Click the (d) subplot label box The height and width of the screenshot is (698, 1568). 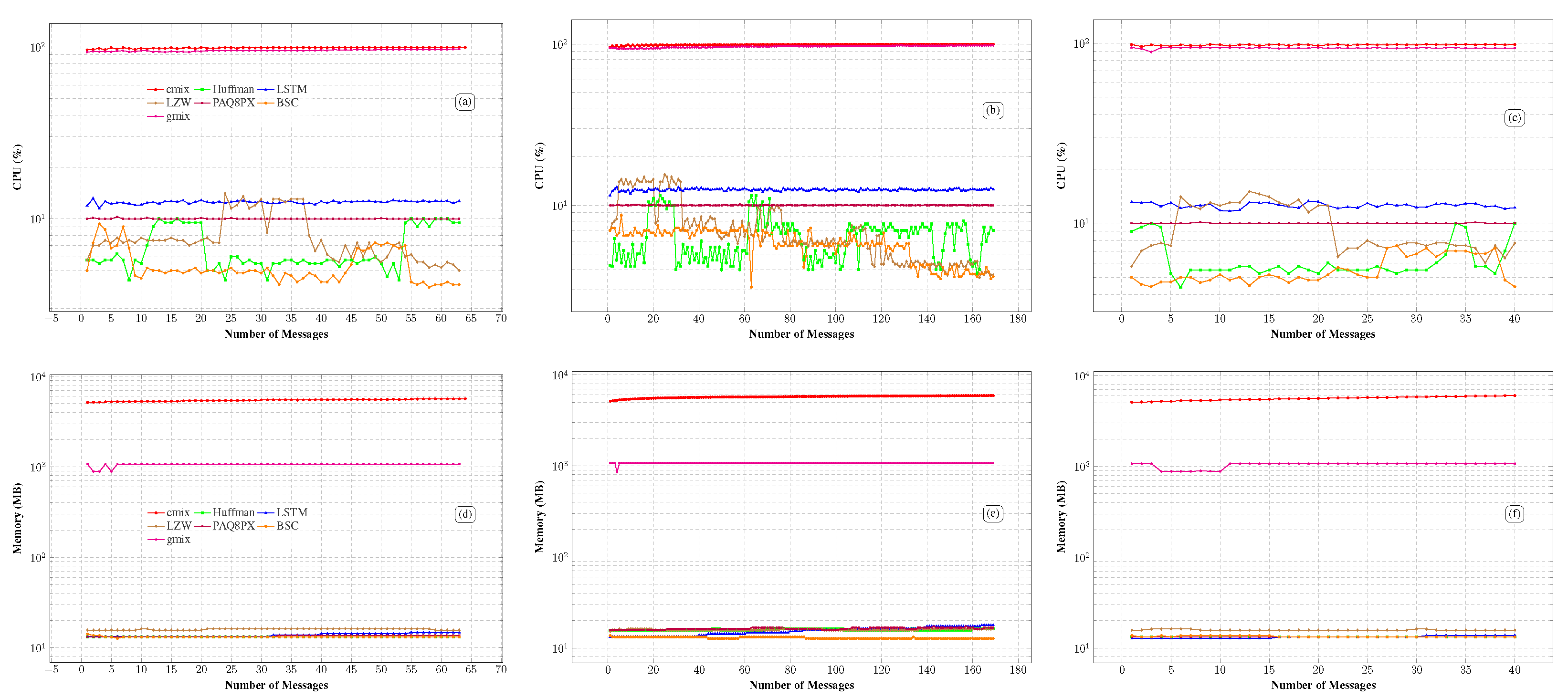coord(465,514)
